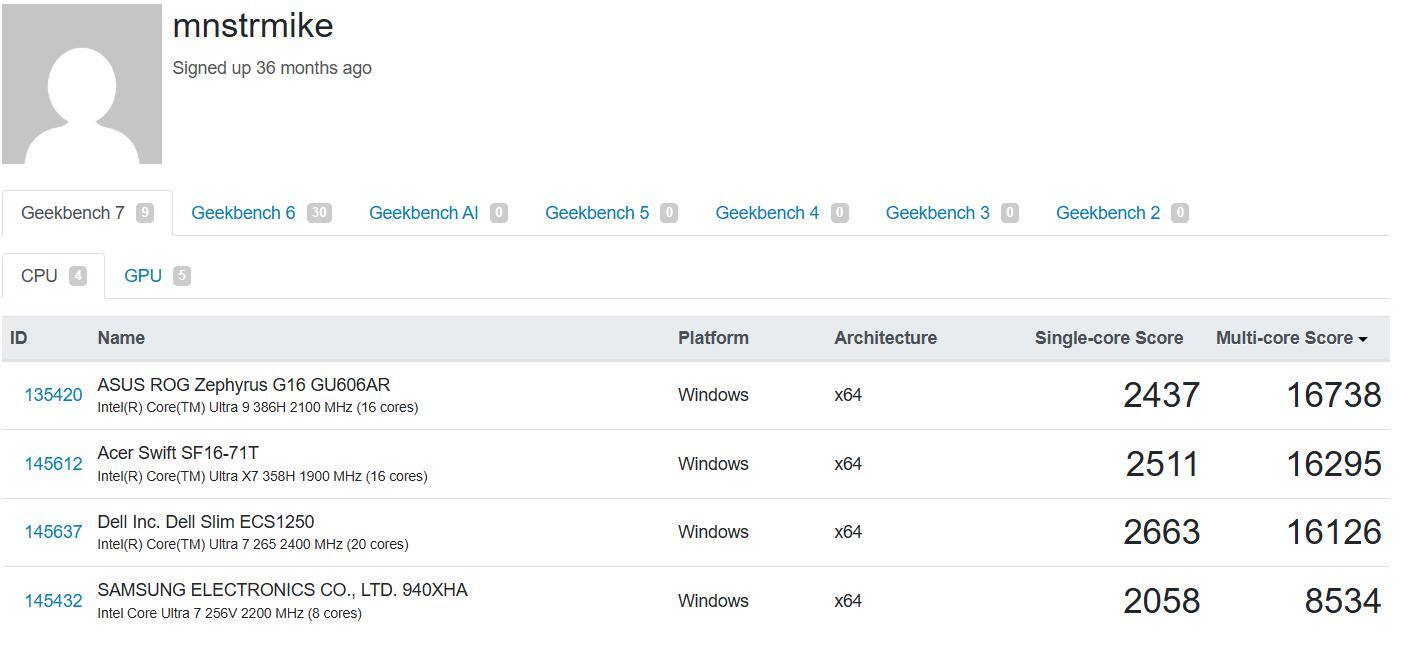Click the Single-core Score column header

coord(1108,338)
